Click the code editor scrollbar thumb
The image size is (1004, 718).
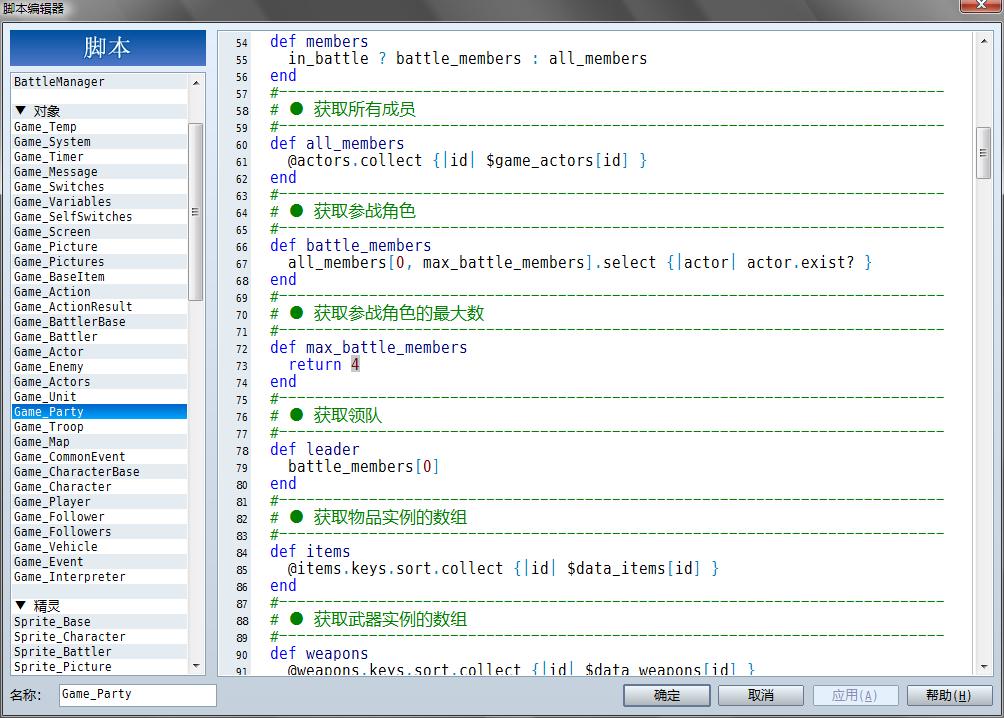click(x=984, y=153)
